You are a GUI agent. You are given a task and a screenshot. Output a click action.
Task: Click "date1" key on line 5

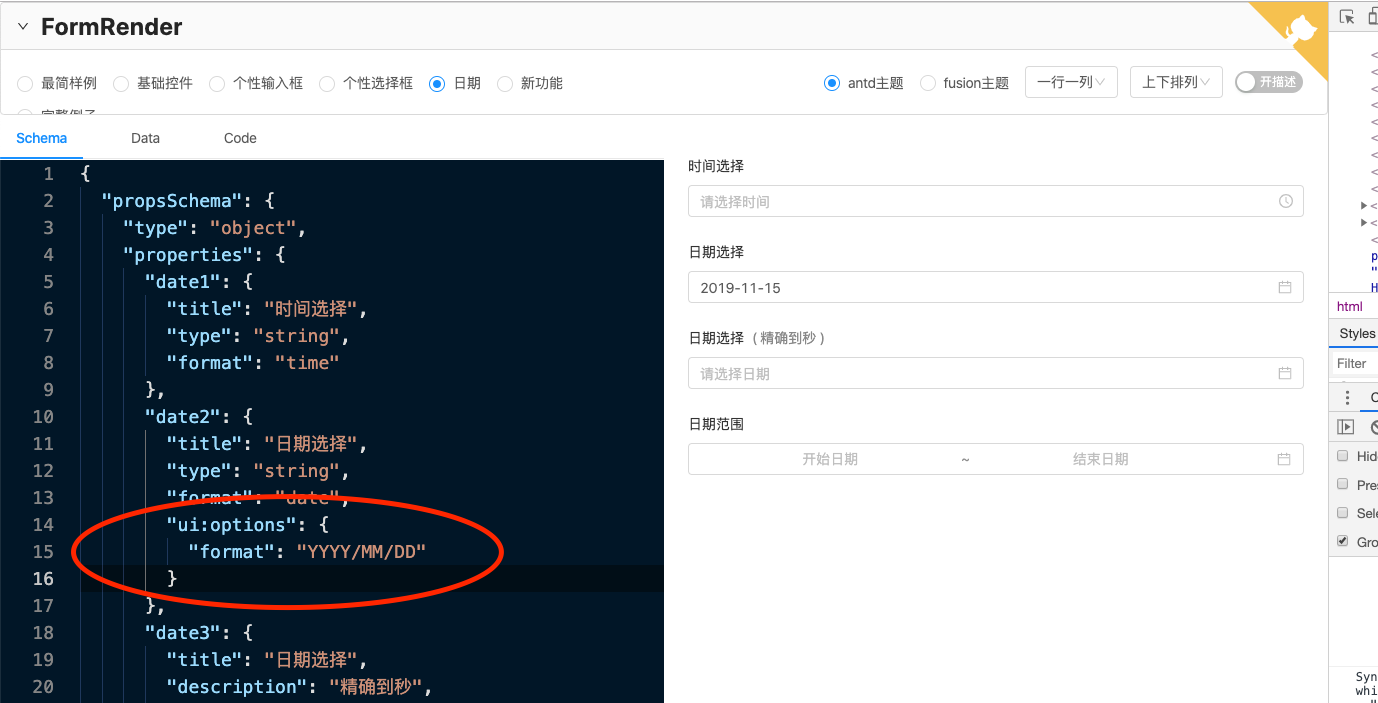(183, 282)
